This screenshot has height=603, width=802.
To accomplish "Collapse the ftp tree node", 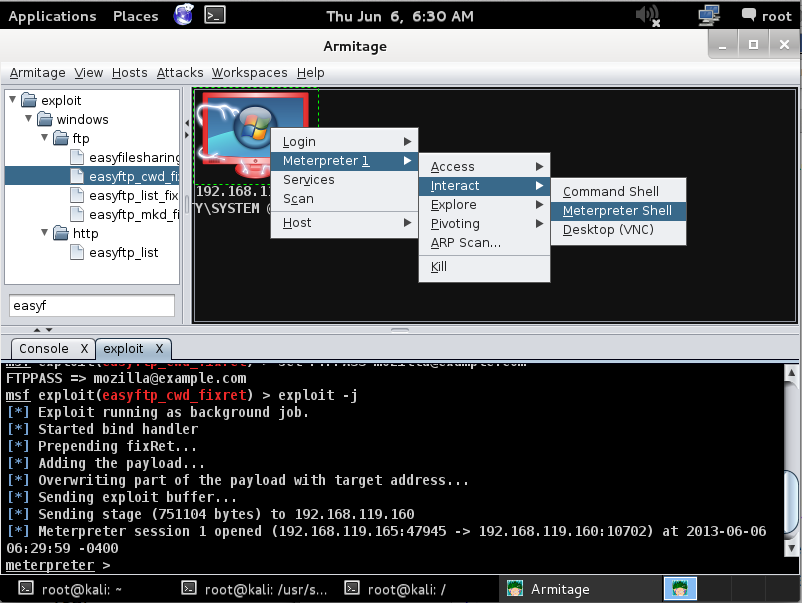I will 44,137.
